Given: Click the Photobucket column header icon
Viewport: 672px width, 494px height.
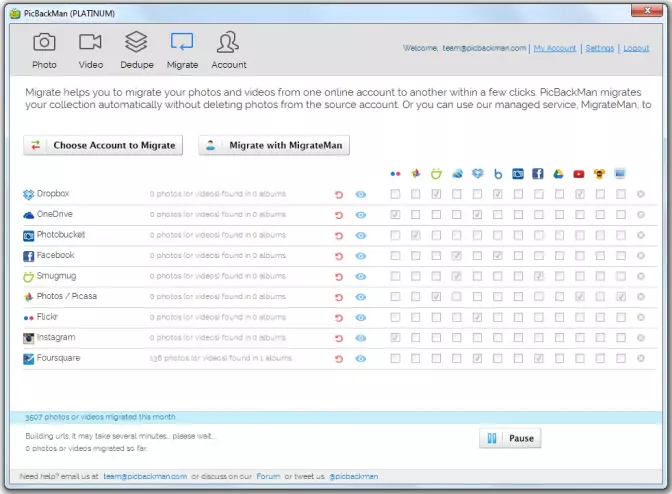Looking at the screenshot, I should coord(518,174).
